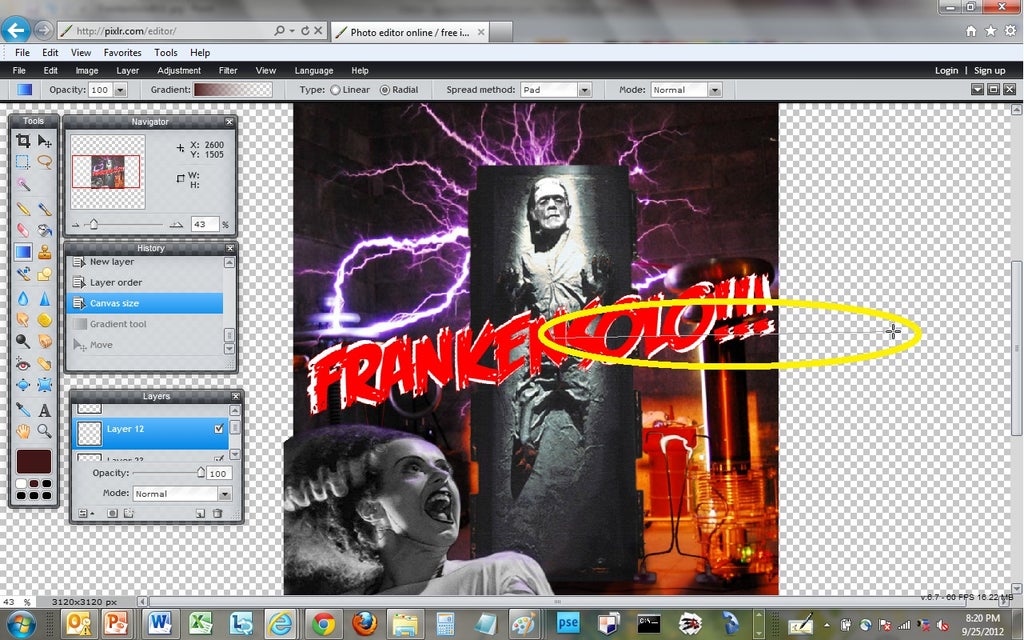Screen dimensions: 1024x640
Task: Open Google Chrome from the taskbar
Action: pos(323,624)
